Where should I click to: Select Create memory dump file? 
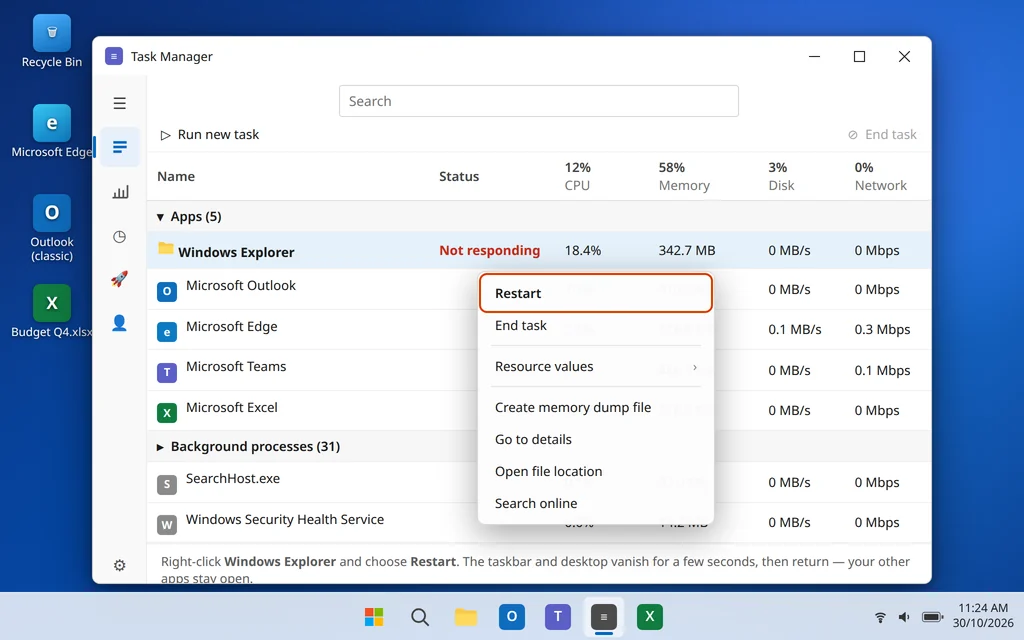[596, 408]
